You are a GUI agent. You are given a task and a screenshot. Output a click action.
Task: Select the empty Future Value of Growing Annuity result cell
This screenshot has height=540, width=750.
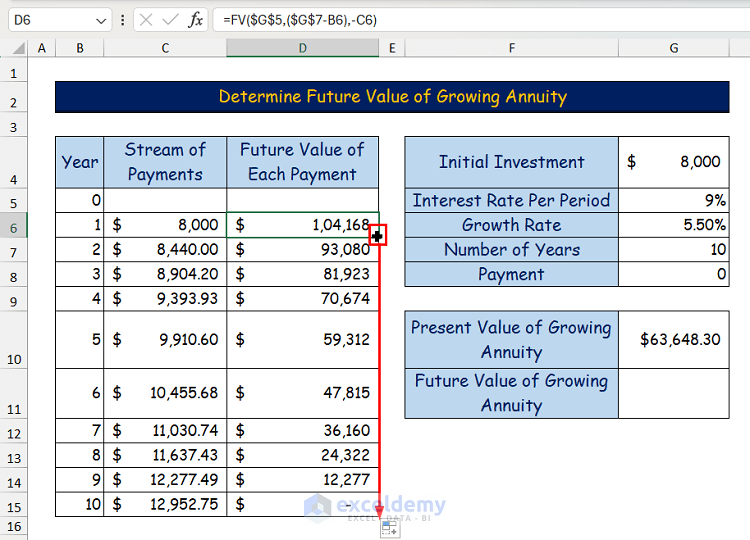674,393
